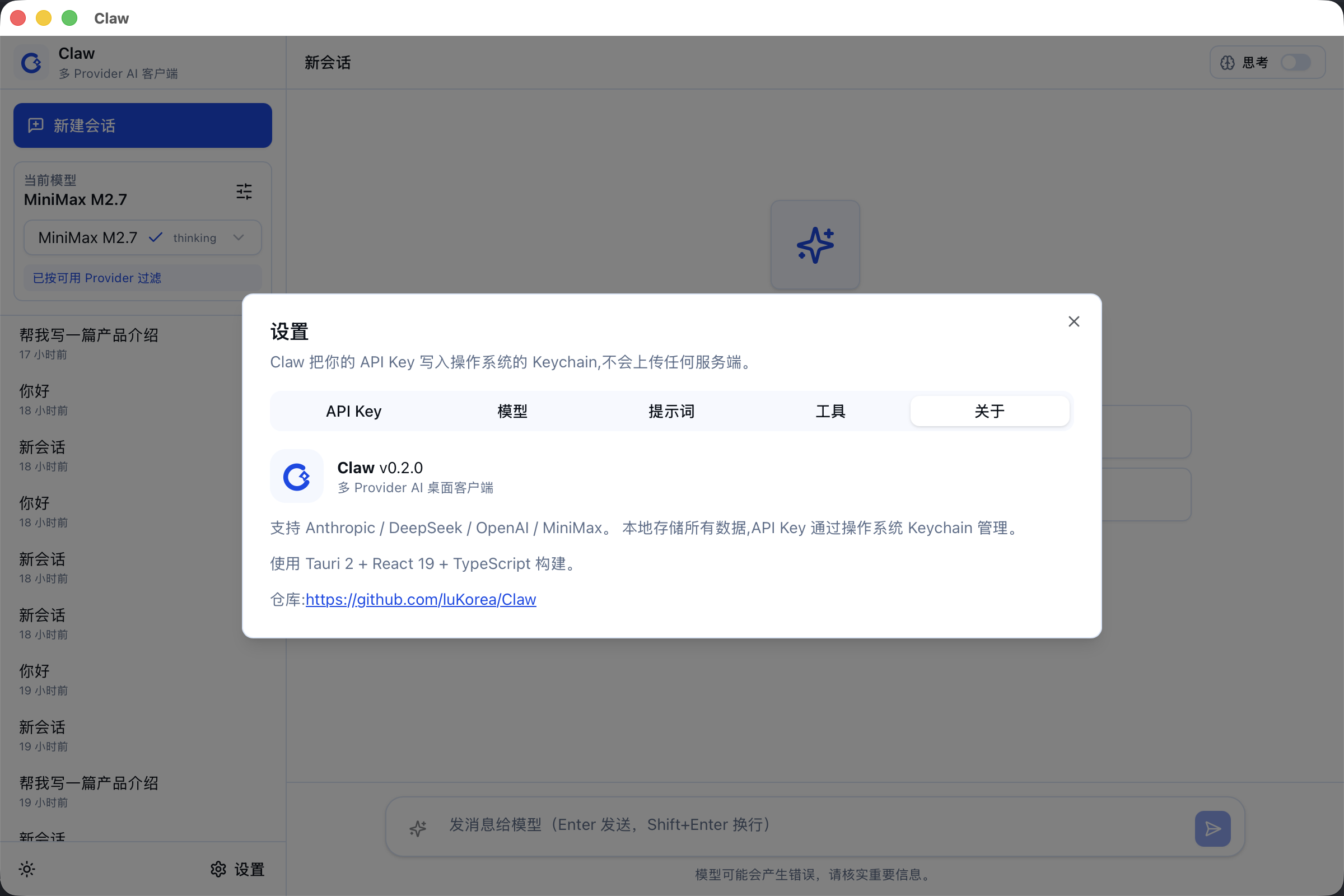Select the 关于 tab

(x=990, y=411)
